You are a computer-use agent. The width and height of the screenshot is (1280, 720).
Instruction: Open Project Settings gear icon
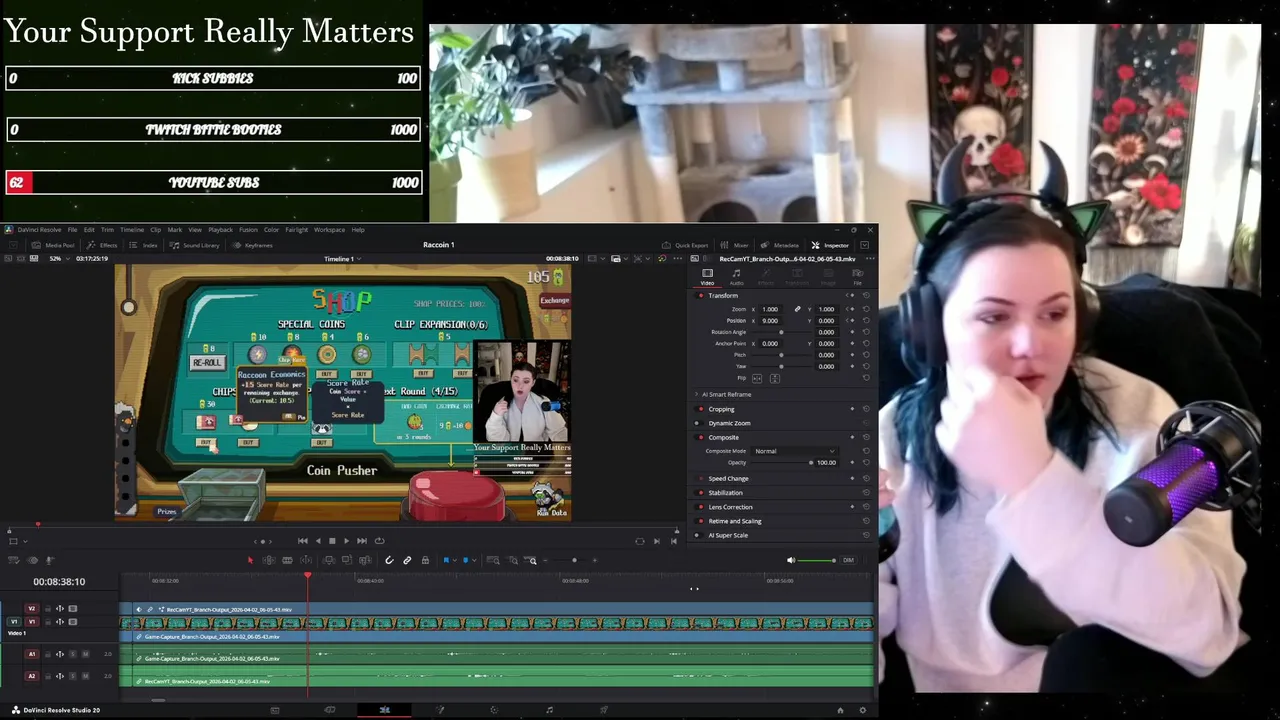pos(862,710)
